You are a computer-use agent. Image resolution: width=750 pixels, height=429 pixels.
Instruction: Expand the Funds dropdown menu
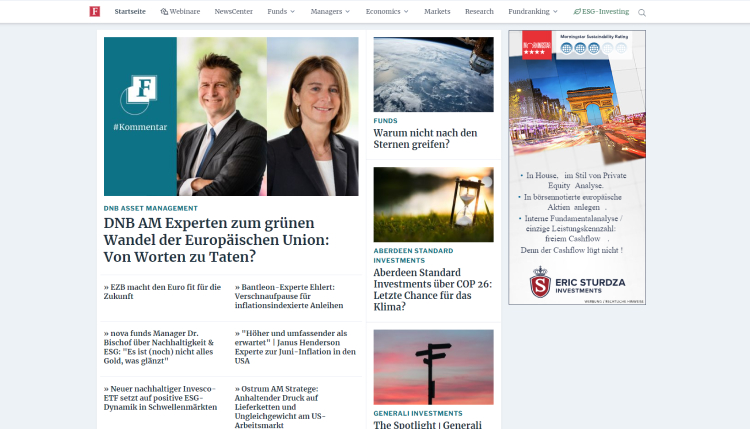(281, 11)
